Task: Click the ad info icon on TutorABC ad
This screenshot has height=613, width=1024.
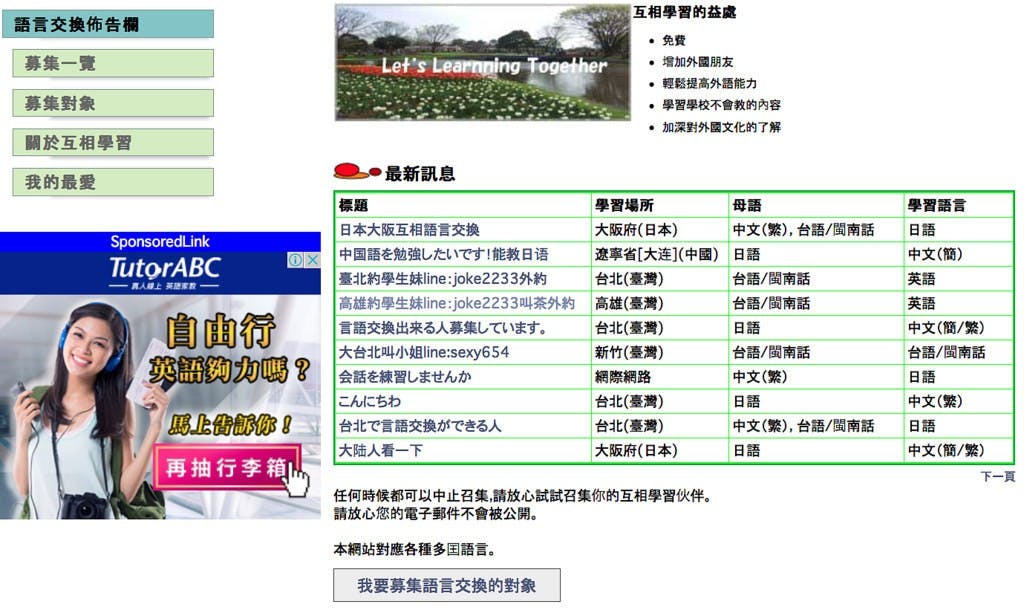Action: (295, 260)
